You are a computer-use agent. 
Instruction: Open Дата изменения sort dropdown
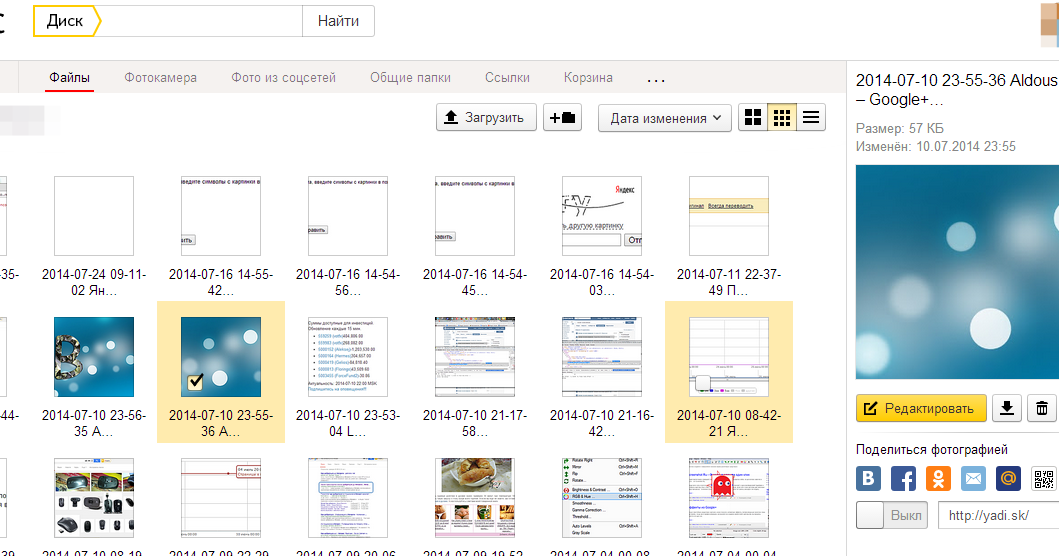(x=665, y=118)
